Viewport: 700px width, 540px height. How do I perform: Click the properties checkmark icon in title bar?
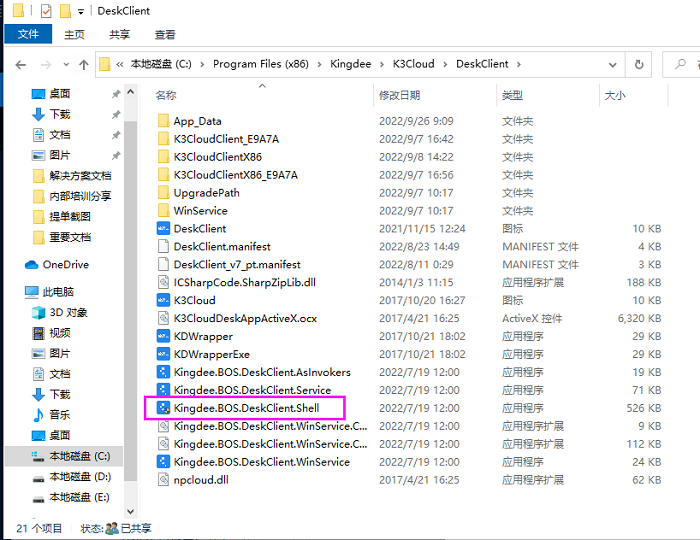click(x=46, y=11)
